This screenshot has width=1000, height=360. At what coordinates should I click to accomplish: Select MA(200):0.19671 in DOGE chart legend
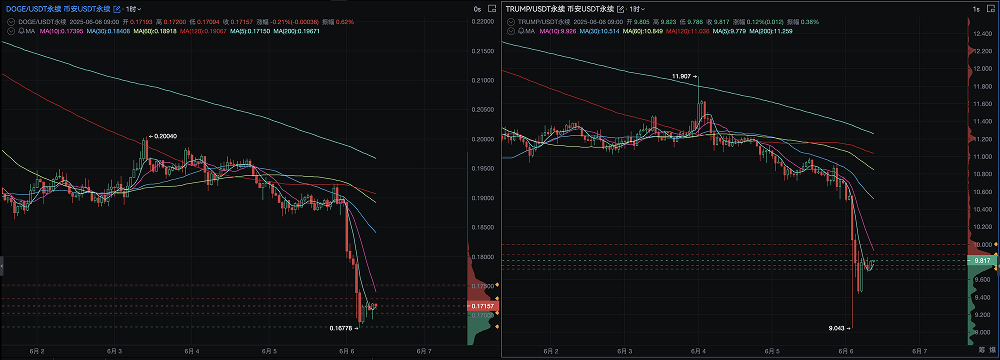[297, 31]
